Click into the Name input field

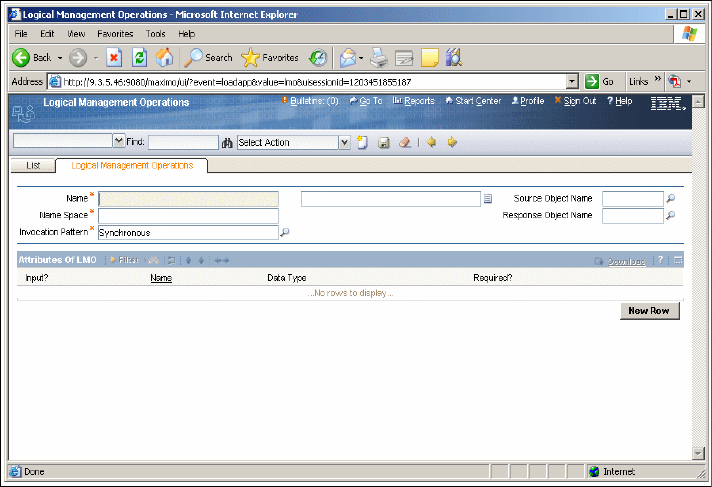pyautogui.click(x=188, y=199)
